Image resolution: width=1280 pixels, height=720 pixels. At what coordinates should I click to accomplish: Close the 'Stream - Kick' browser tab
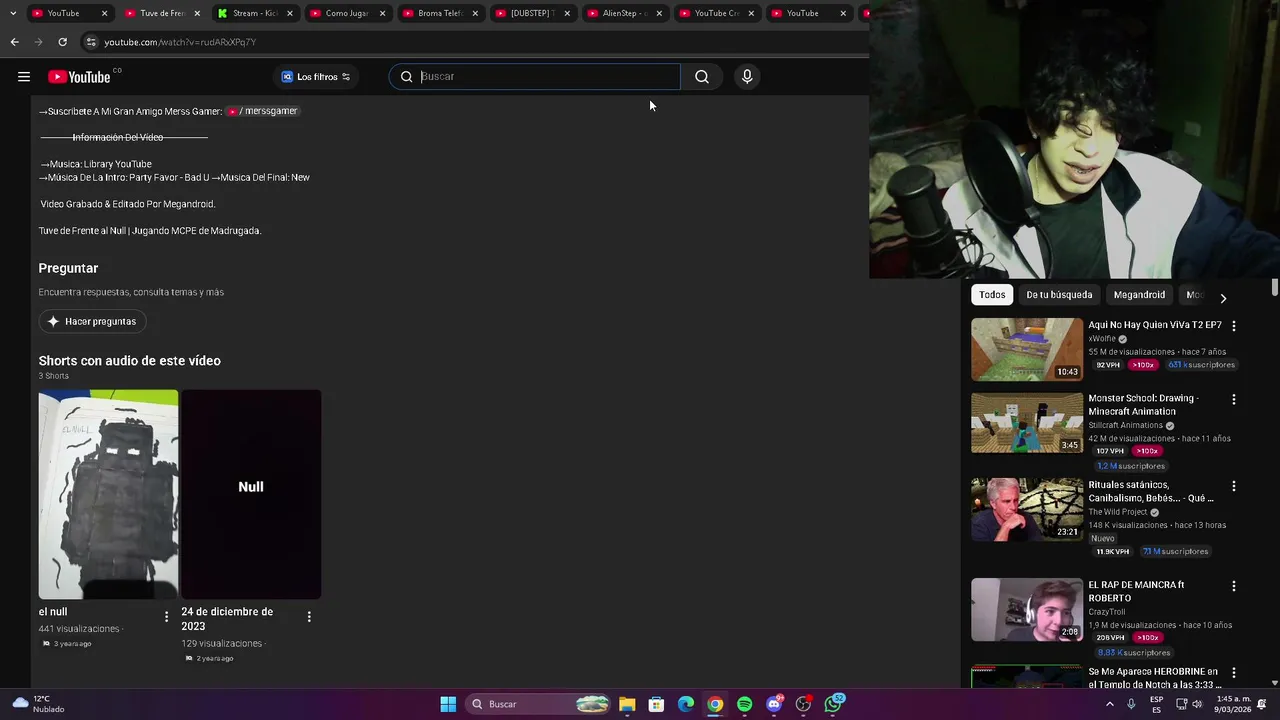(x=289, y=13)
